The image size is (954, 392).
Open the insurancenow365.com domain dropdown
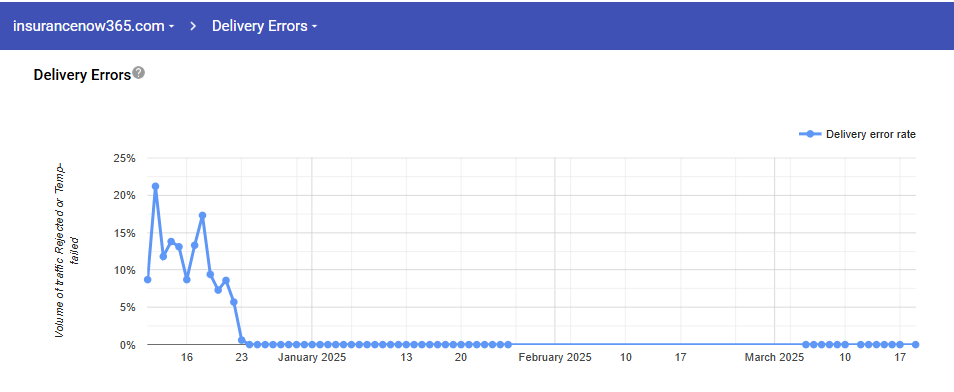click(93, 26)
